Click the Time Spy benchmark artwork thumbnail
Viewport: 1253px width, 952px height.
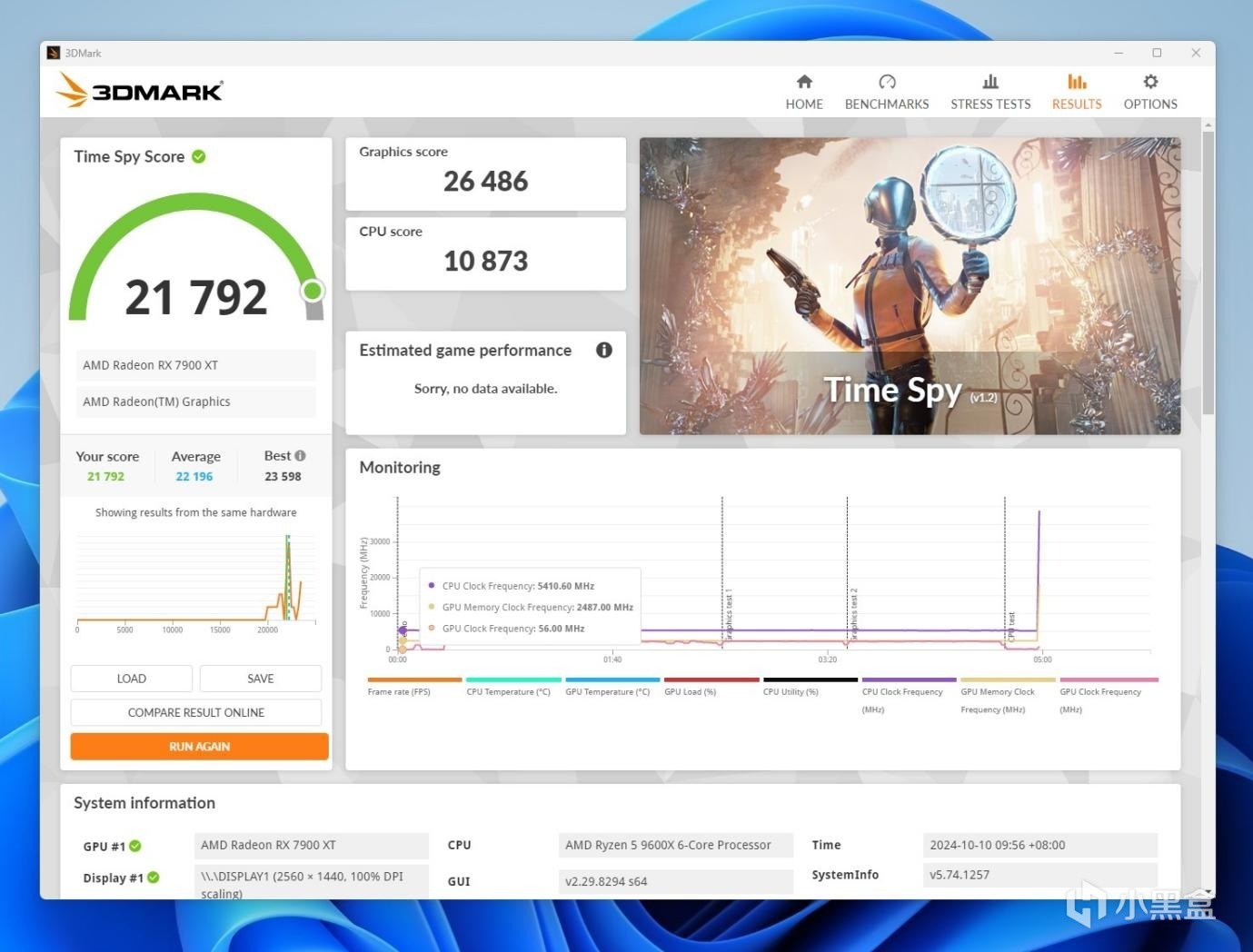coord(910,286)
